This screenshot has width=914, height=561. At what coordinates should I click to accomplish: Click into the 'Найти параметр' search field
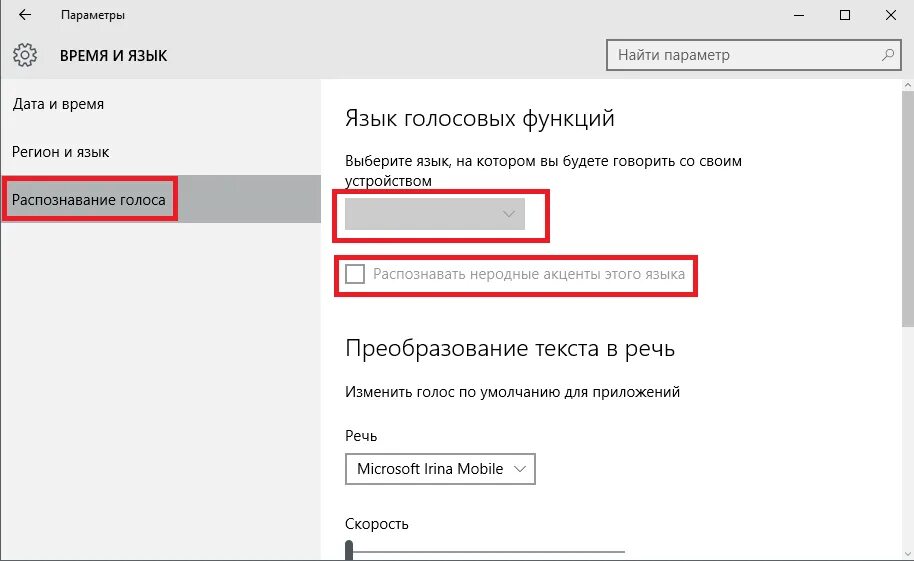click(x=754, y=55)
